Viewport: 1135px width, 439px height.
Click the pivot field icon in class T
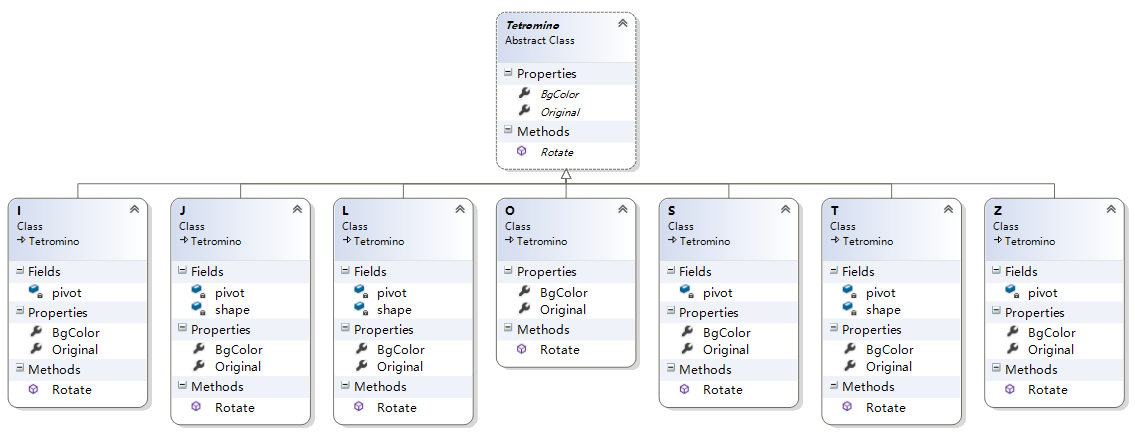(x=847, y=292)
